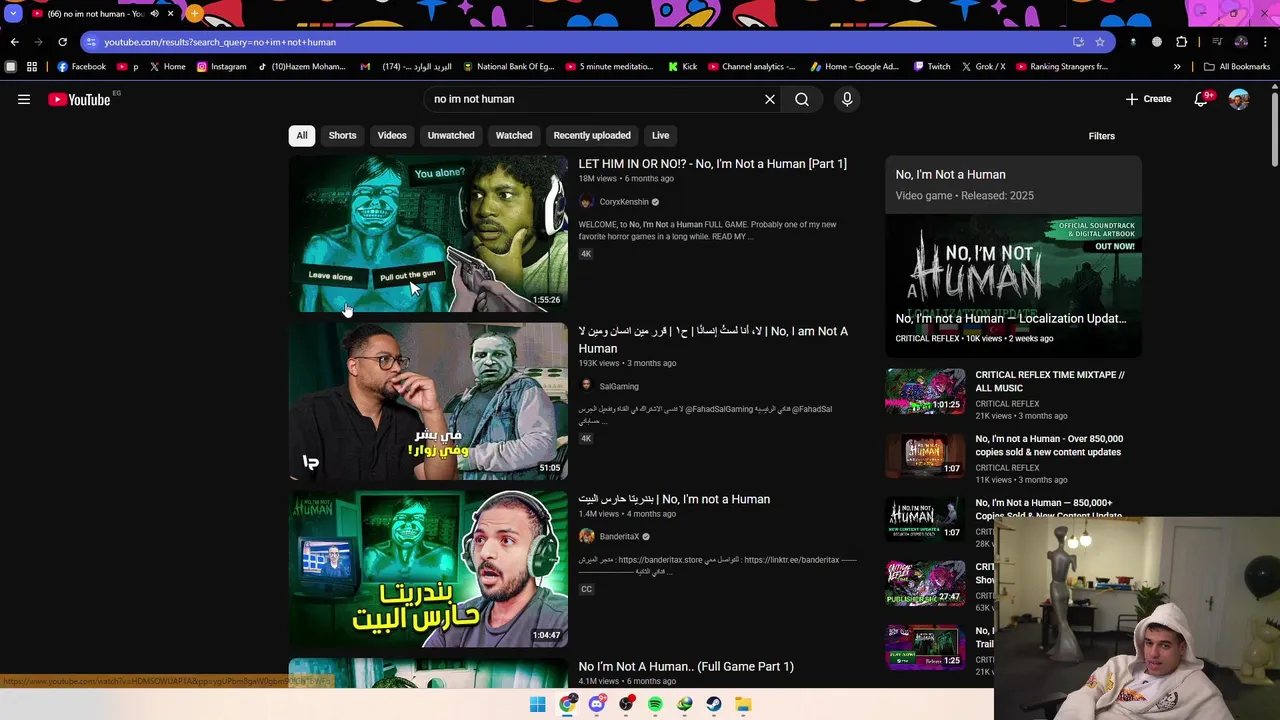This screenshot has width=1280, height=720.
Task: Open 'Over 850,000 copies sold' video
Action: tap(1049, 445)
